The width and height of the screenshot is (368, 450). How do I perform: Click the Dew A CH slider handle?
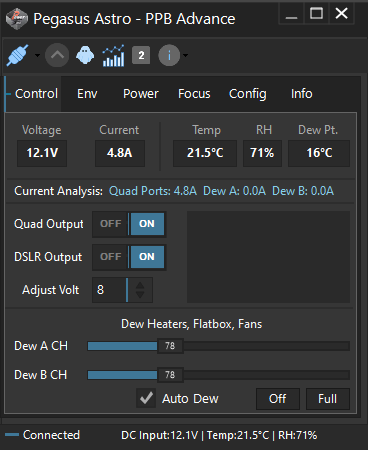[170, 346]
